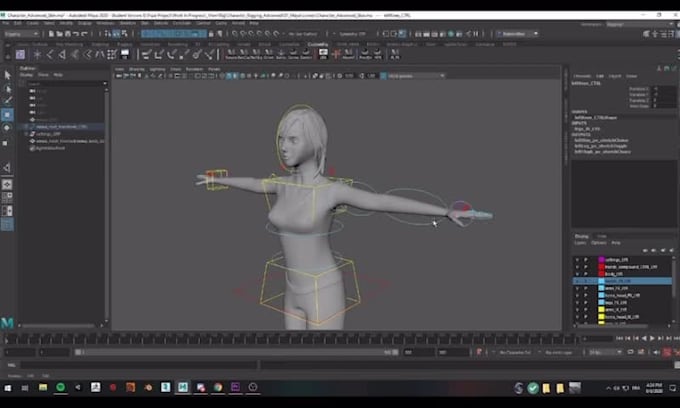Open the sRGB gamma view transform dropdown

coord(416,76)
